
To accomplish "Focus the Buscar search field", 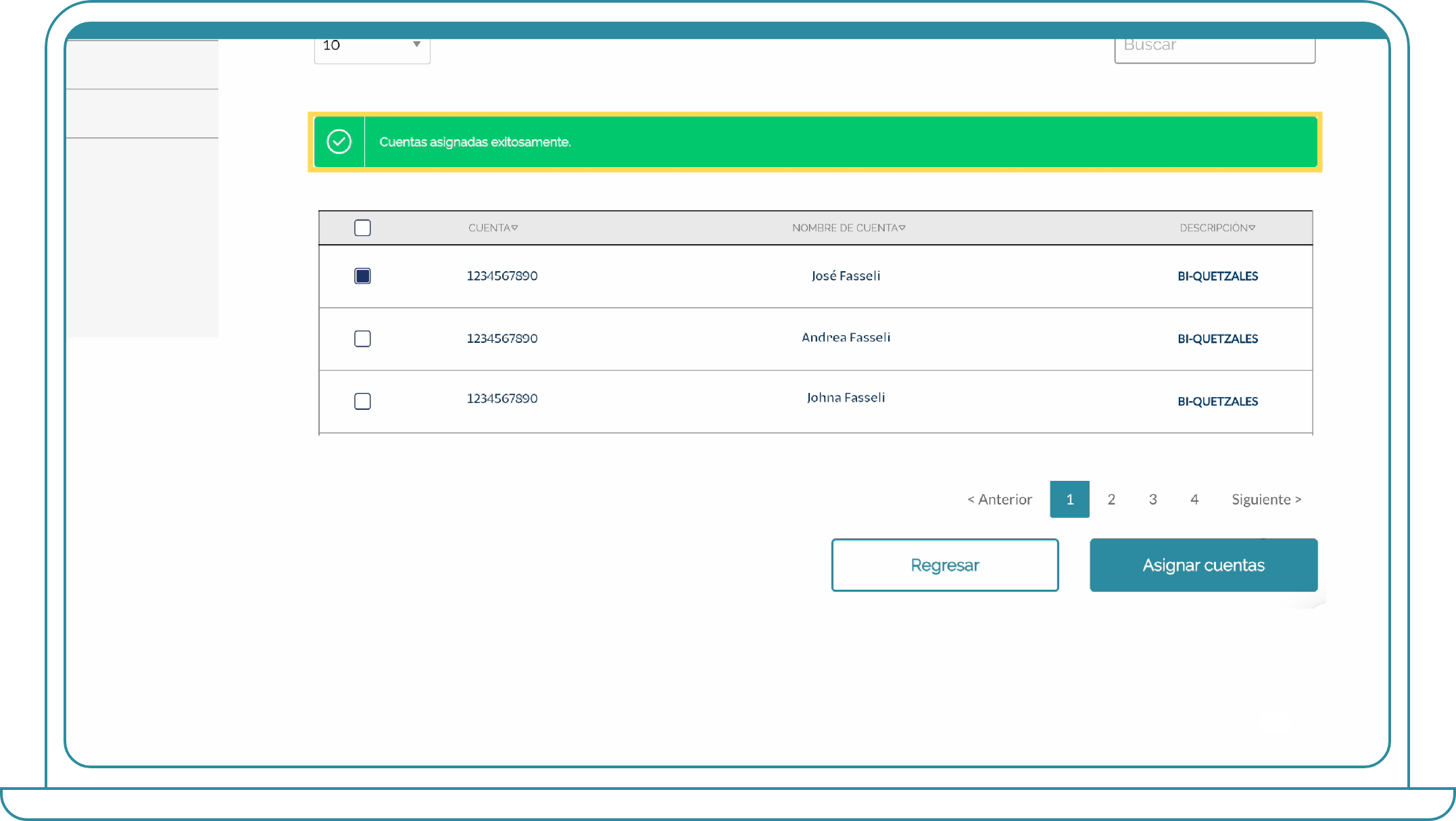I will click(1215, 50).
